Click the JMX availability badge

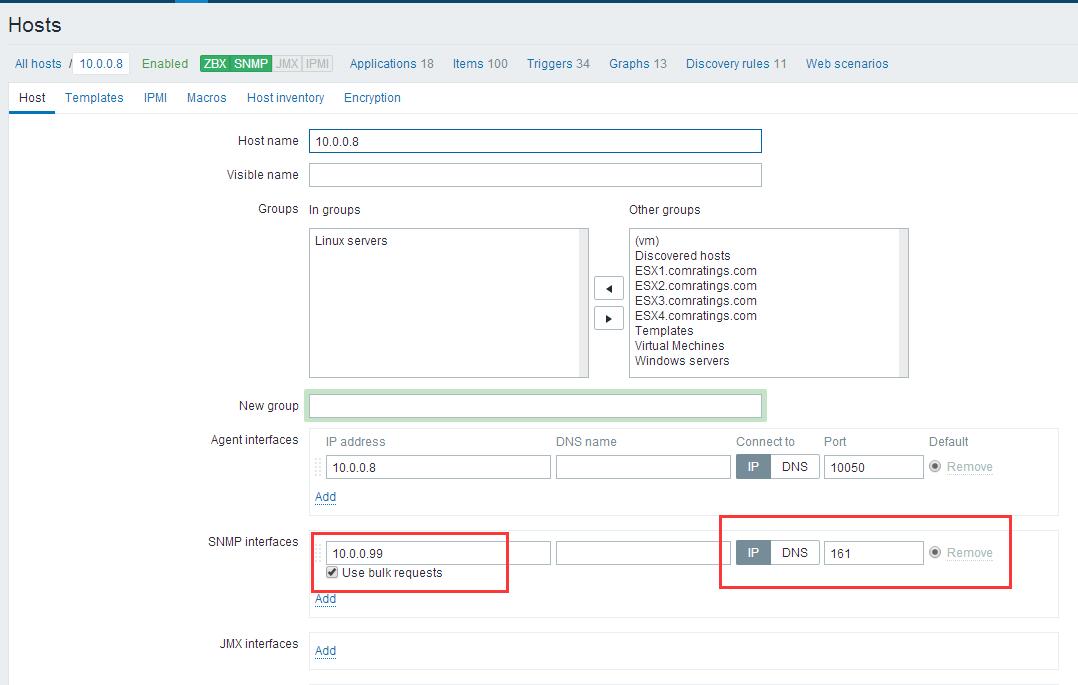tap(287, 63)
